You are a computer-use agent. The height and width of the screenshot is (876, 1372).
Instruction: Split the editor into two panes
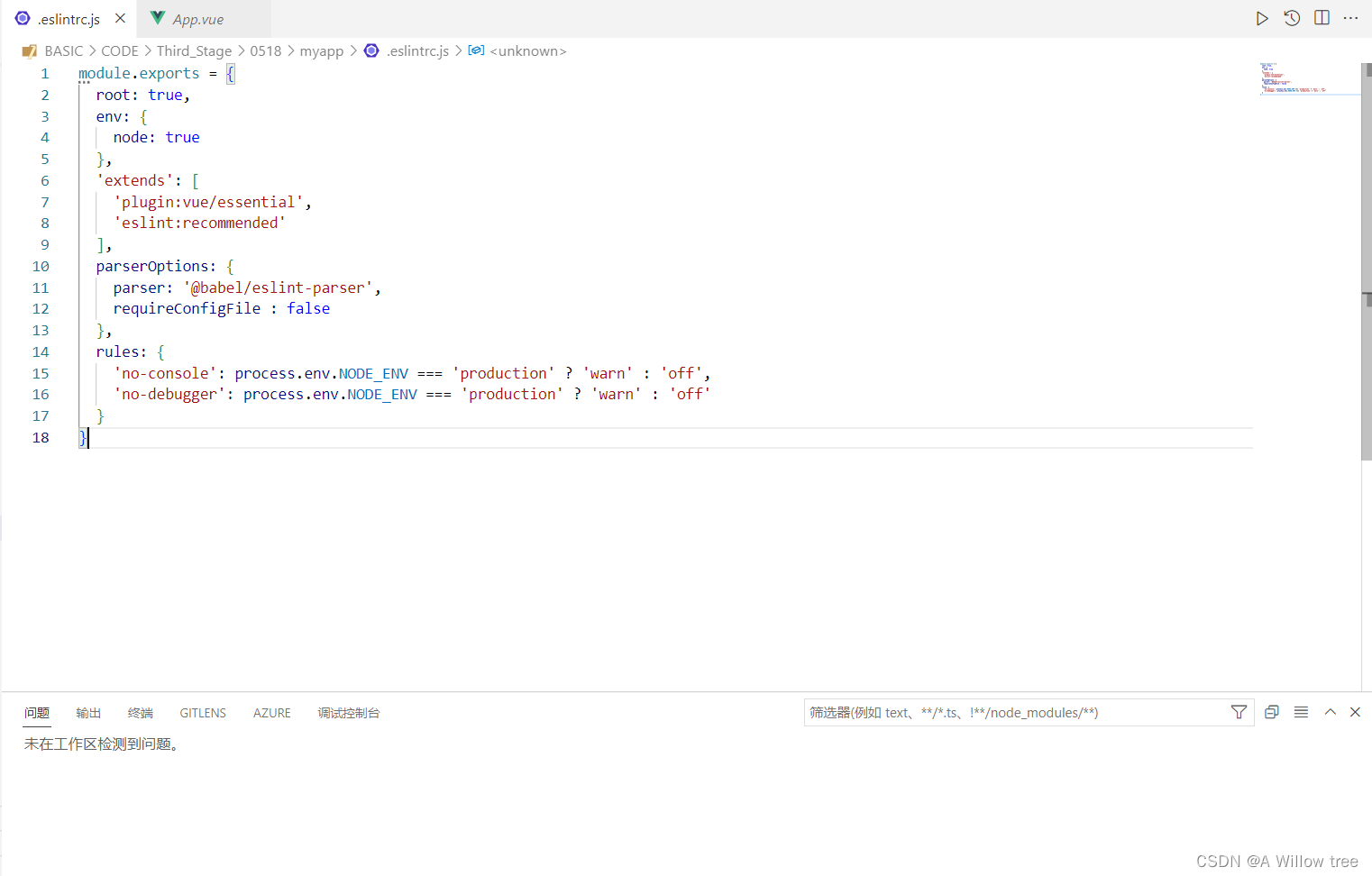1322,18
